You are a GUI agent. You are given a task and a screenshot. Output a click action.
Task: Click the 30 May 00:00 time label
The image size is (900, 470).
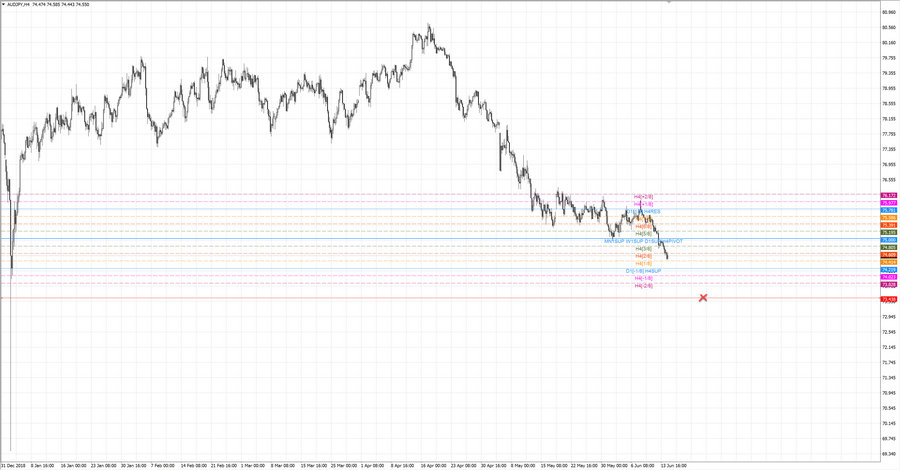click(x=614, y=465)
